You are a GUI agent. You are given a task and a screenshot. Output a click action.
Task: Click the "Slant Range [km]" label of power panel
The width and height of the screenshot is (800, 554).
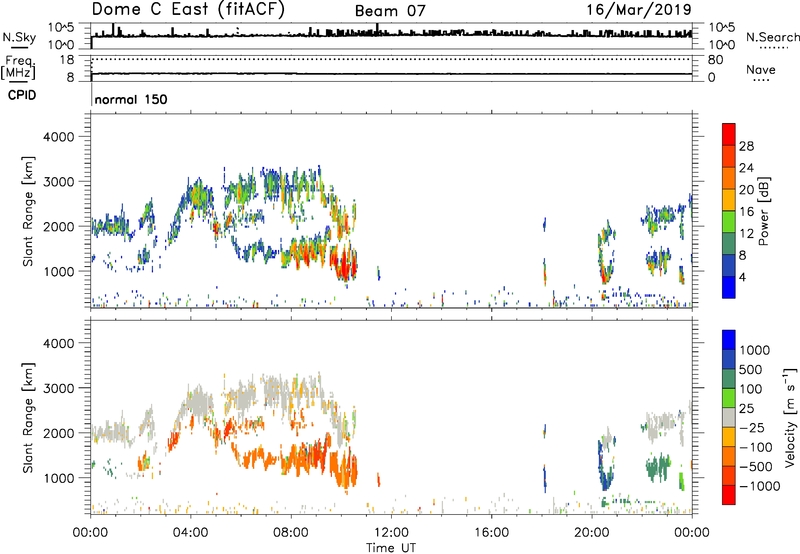[x=28, y=211]
